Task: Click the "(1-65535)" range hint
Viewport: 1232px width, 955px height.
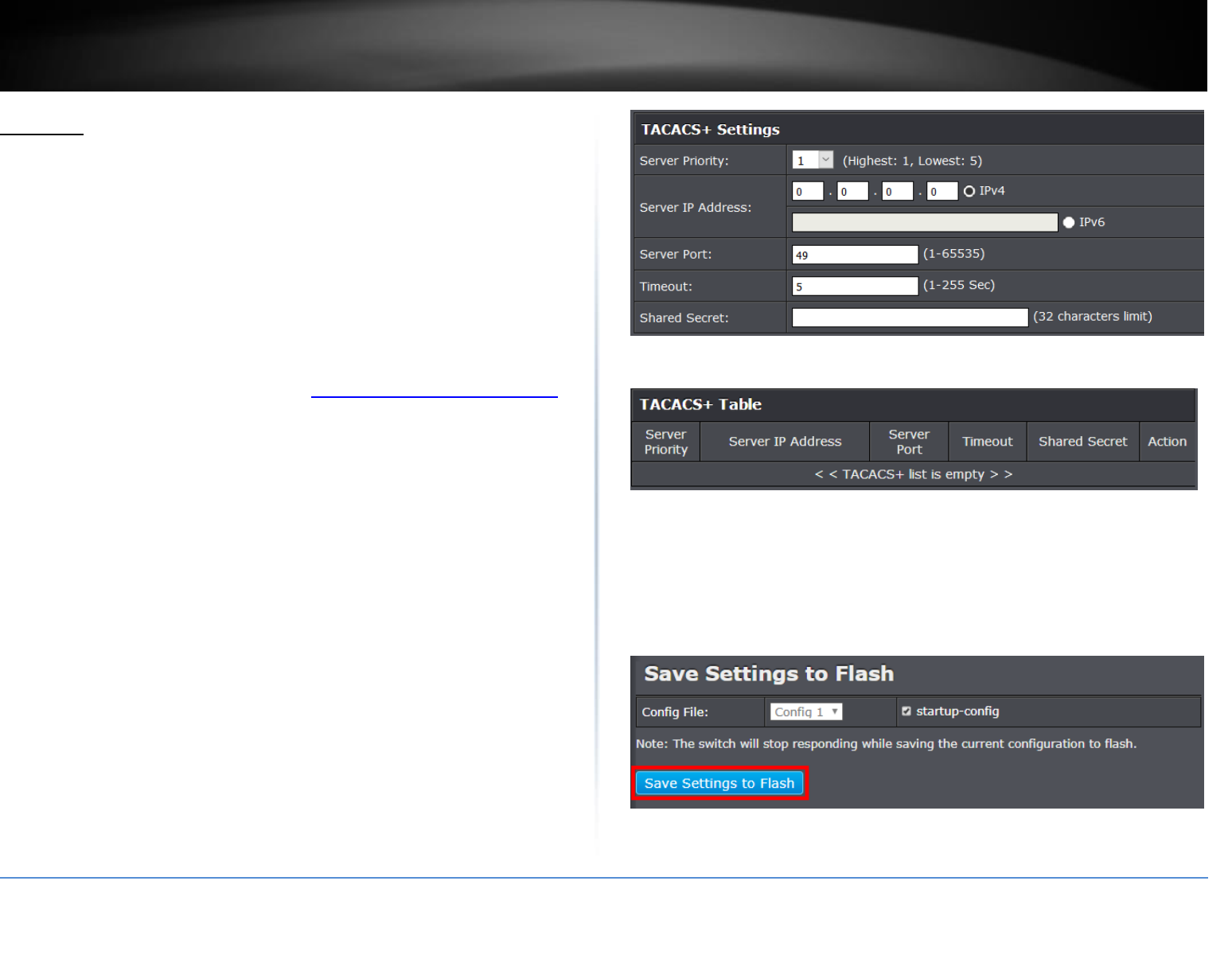Action: click(x=953, y=254)
